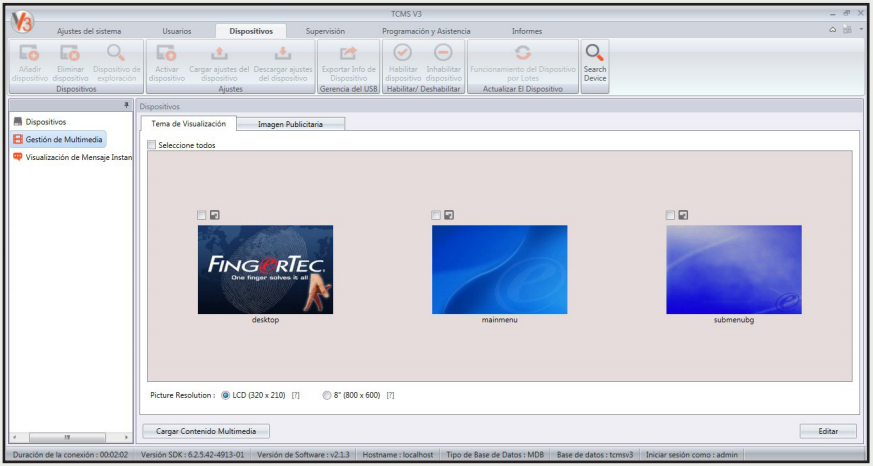Tick the checkbox above the desktop image
Viewport: 873px width, 466px height.
click(x=202, y=215)
